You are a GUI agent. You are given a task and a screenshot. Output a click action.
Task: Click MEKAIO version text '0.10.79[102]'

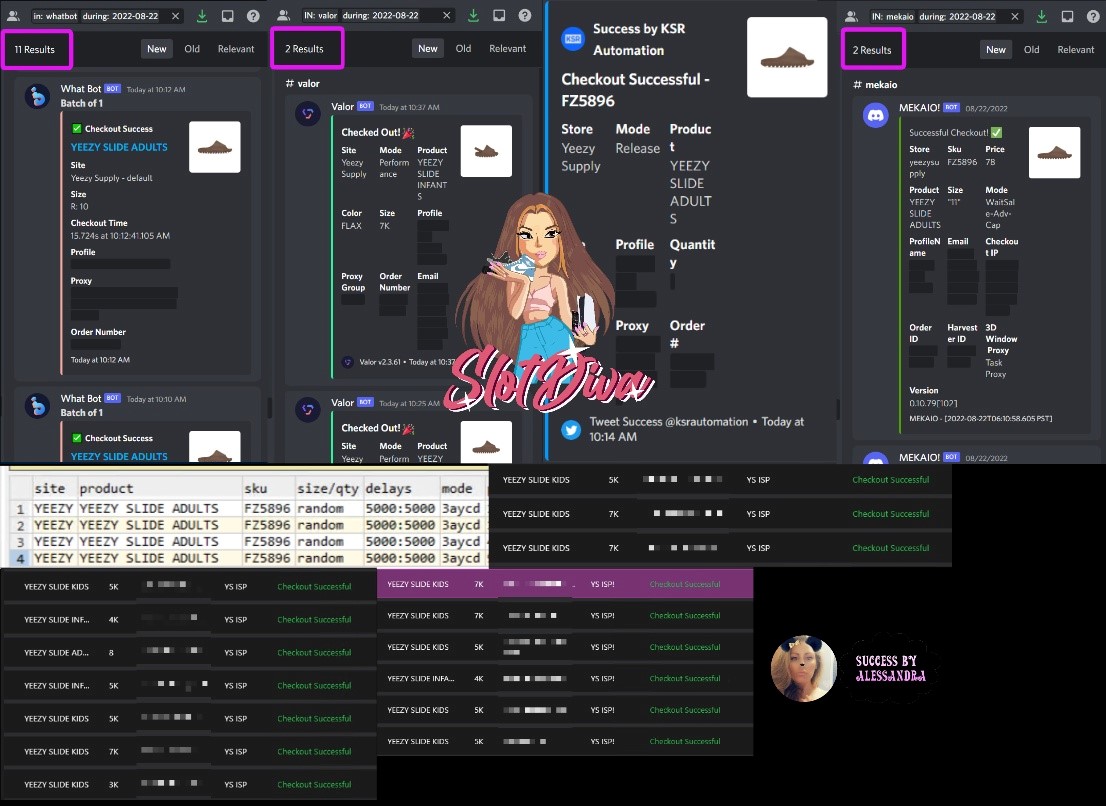click(933, 403)
